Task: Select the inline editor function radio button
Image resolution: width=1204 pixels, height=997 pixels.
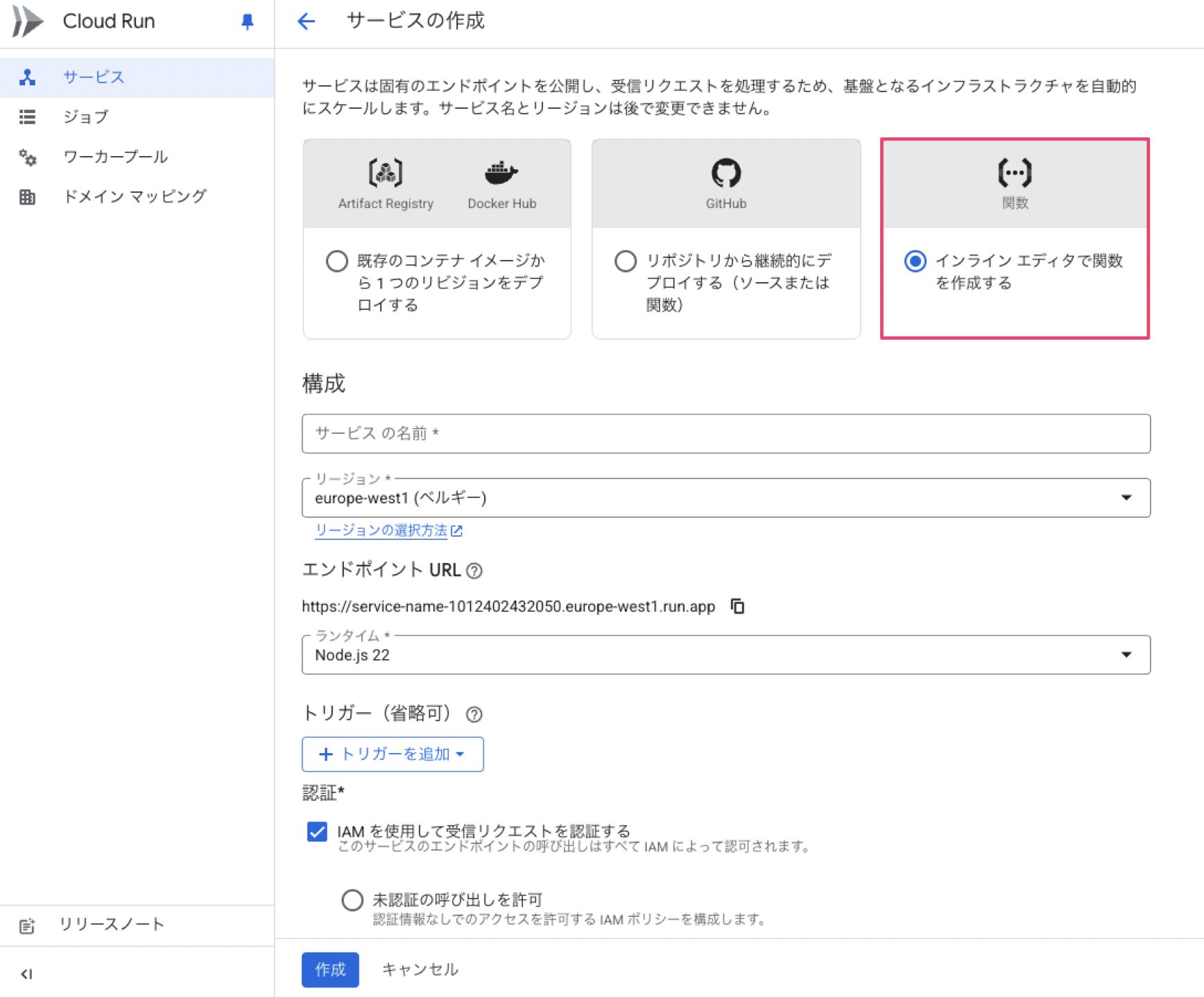Action: pyautogui.click(x=915, y=261)
